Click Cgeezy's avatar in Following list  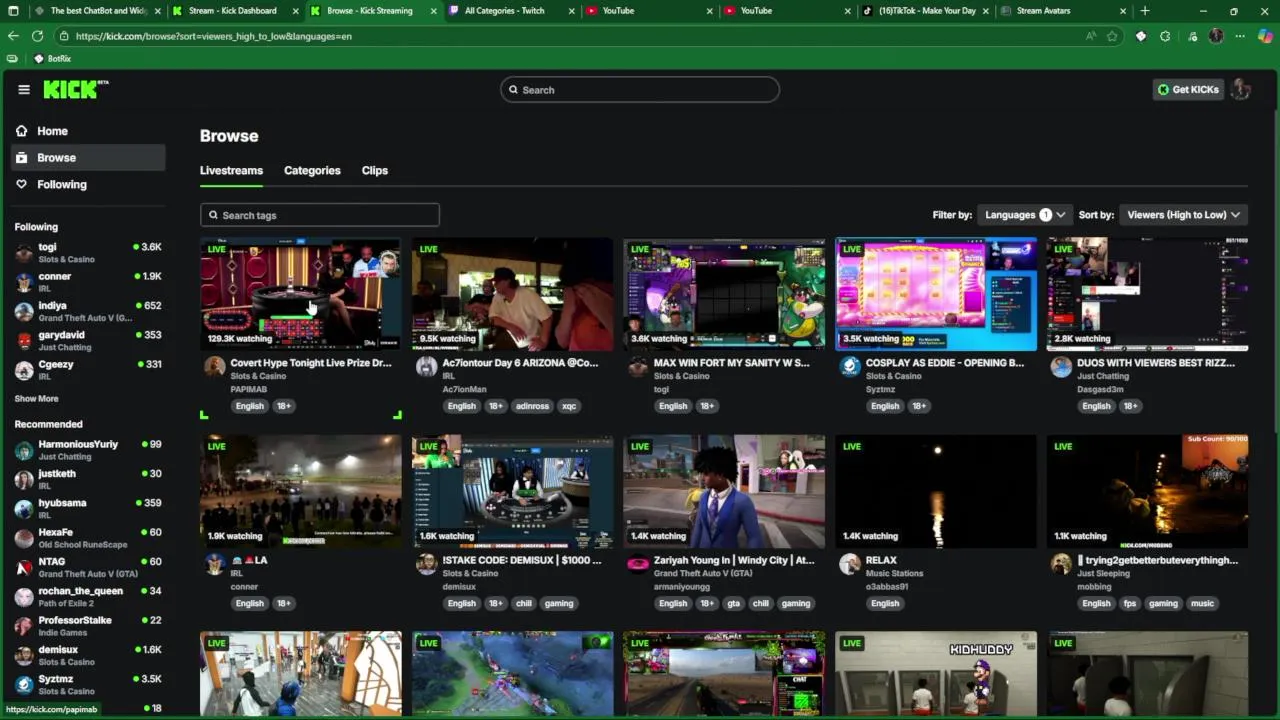[x=24, y=370]
